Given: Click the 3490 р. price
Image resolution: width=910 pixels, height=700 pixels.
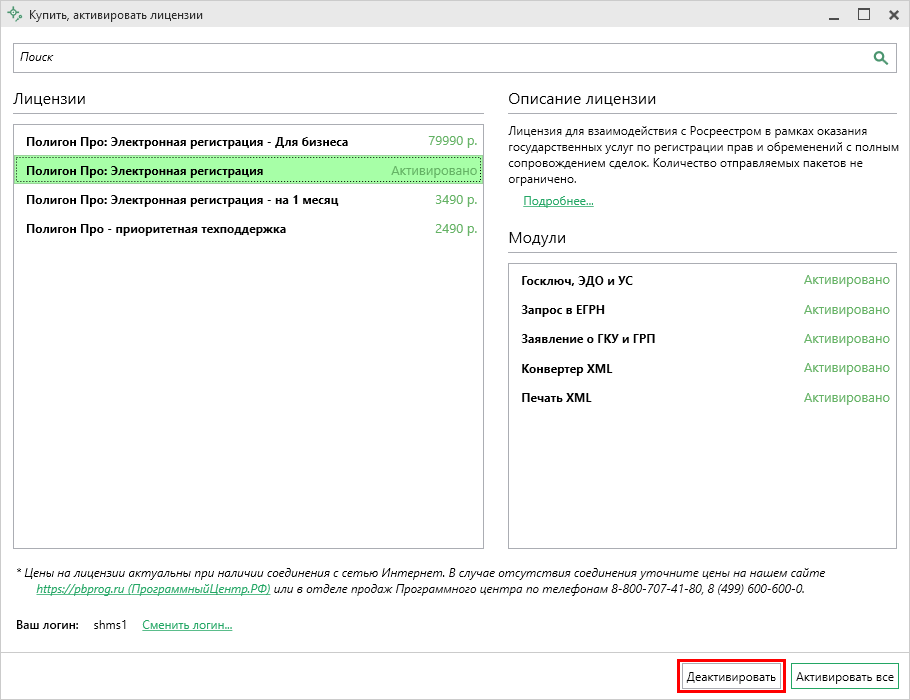Looking at the screenshot, I should (x=456, y=200).
